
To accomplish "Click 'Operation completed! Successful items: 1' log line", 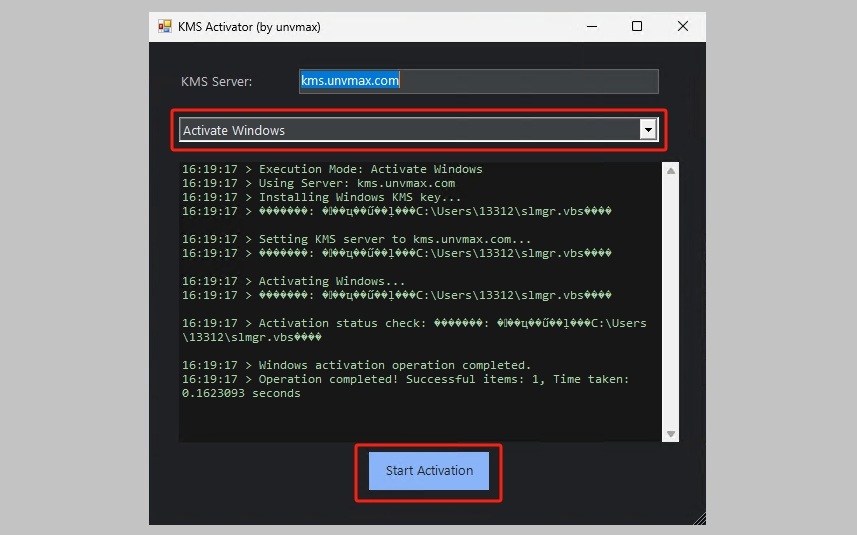I will point(406,379).
